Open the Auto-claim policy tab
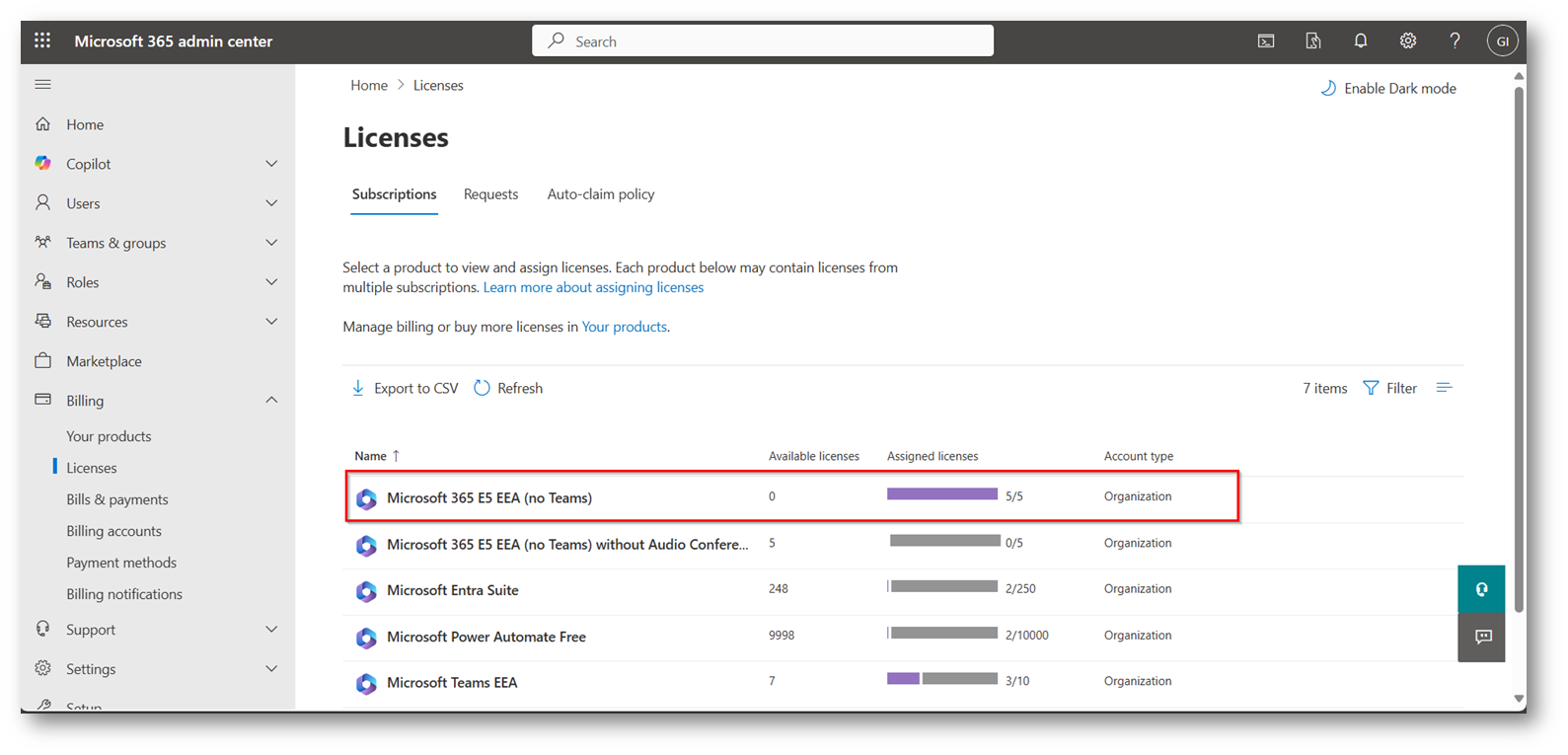The width and height of the screenshot is (1568, 755). click(600, 194)
